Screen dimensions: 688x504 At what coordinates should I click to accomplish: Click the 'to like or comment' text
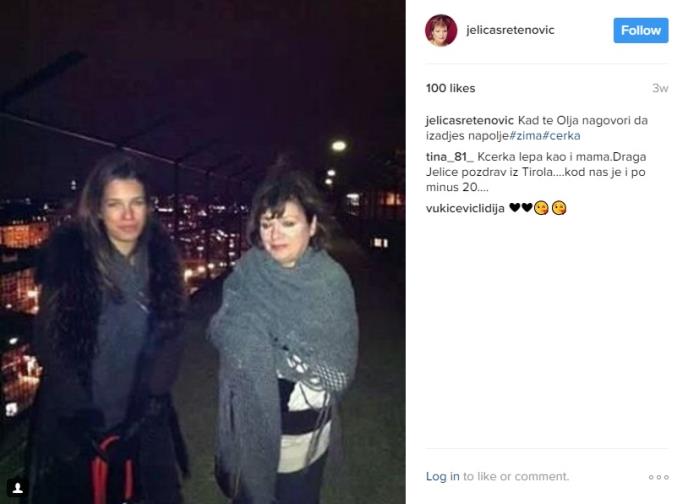(x=516, y=476)
